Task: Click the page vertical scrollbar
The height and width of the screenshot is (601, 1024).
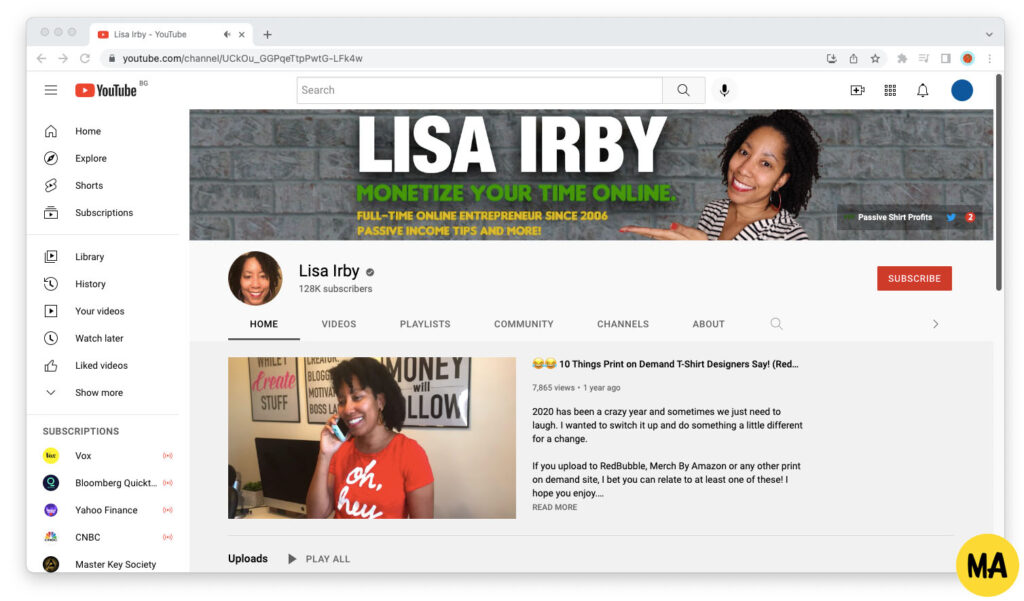Action: [999, 183]
